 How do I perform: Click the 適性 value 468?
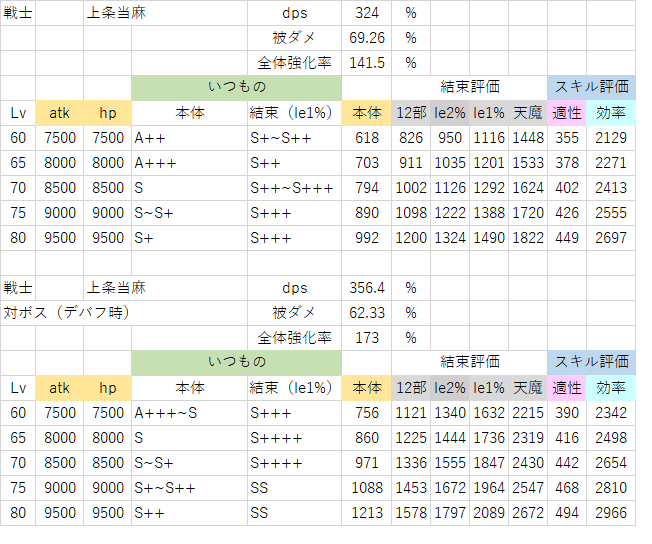point(567,487)
